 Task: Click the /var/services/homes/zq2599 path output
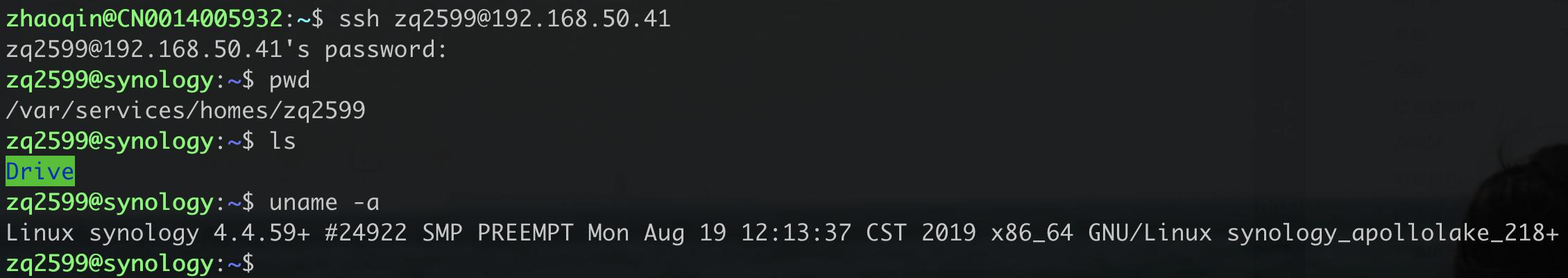(x=185, y=111)
